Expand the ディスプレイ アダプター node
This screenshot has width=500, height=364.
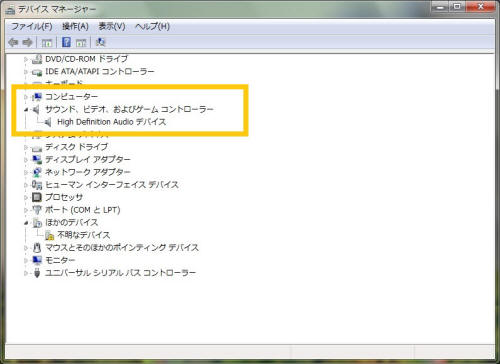point(26,160)
